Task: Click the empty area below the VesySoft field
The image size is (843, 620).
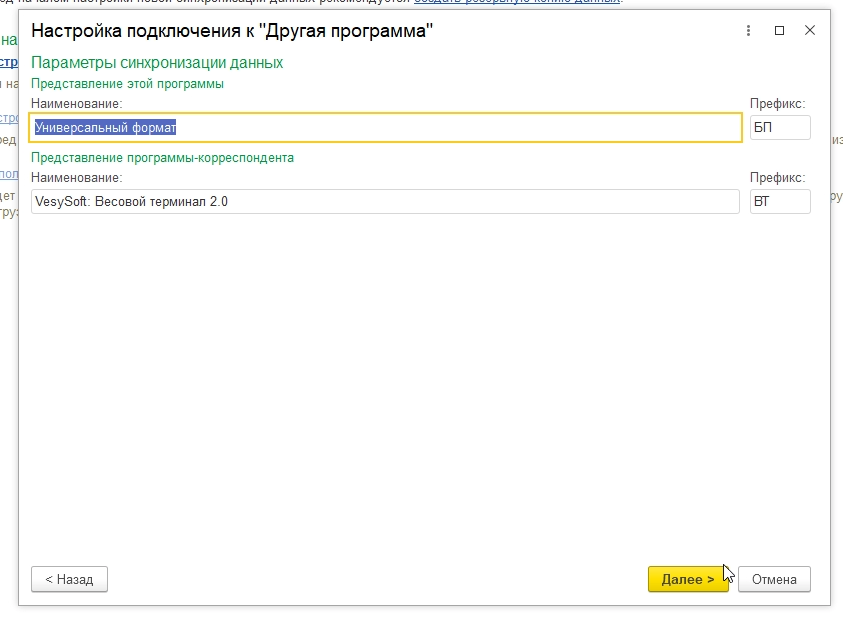Action: pos(400,380)
